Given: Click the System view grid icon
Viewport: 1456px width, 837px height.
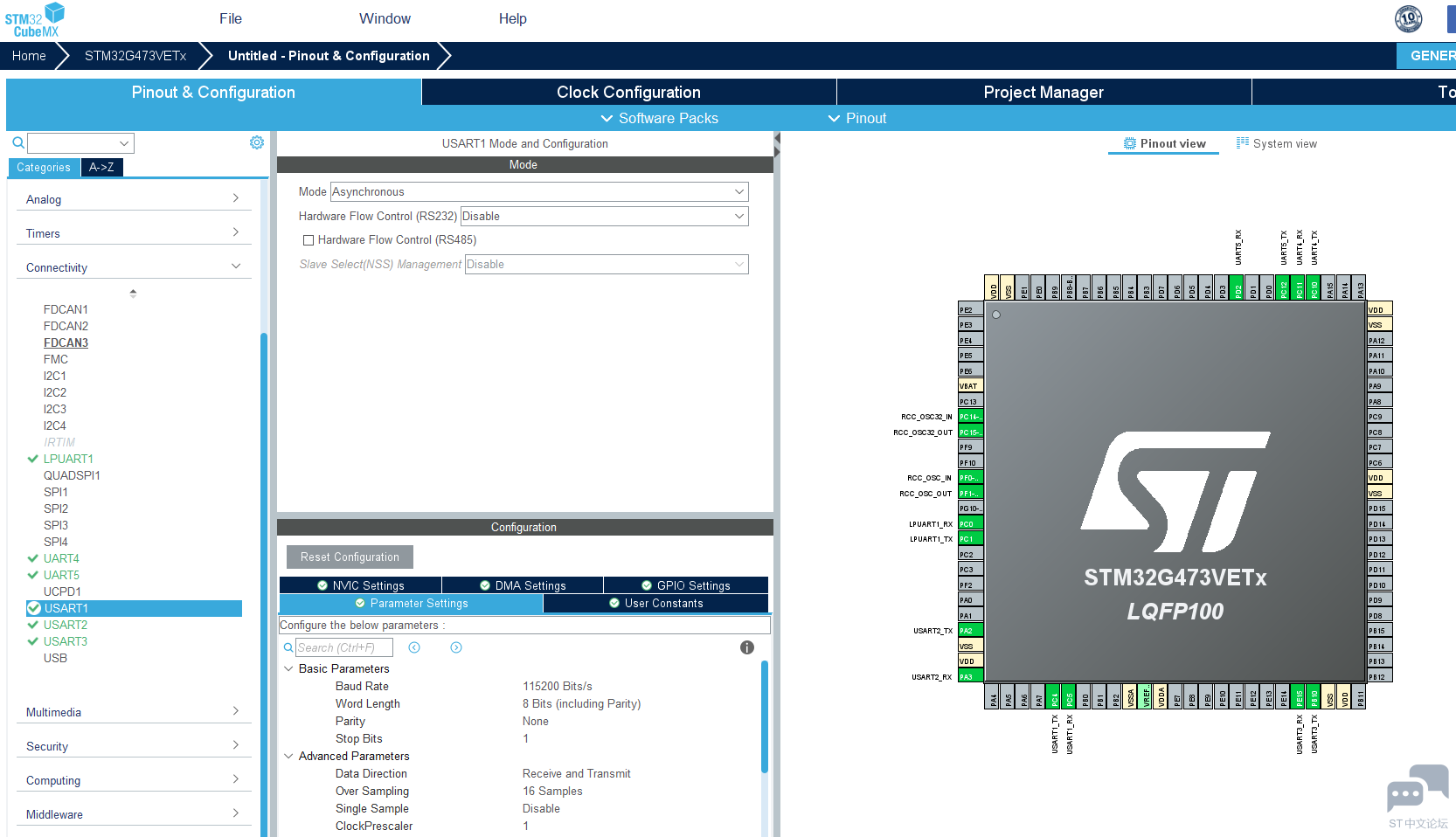Looking at the screenshot, I should tap(1243, 143).
